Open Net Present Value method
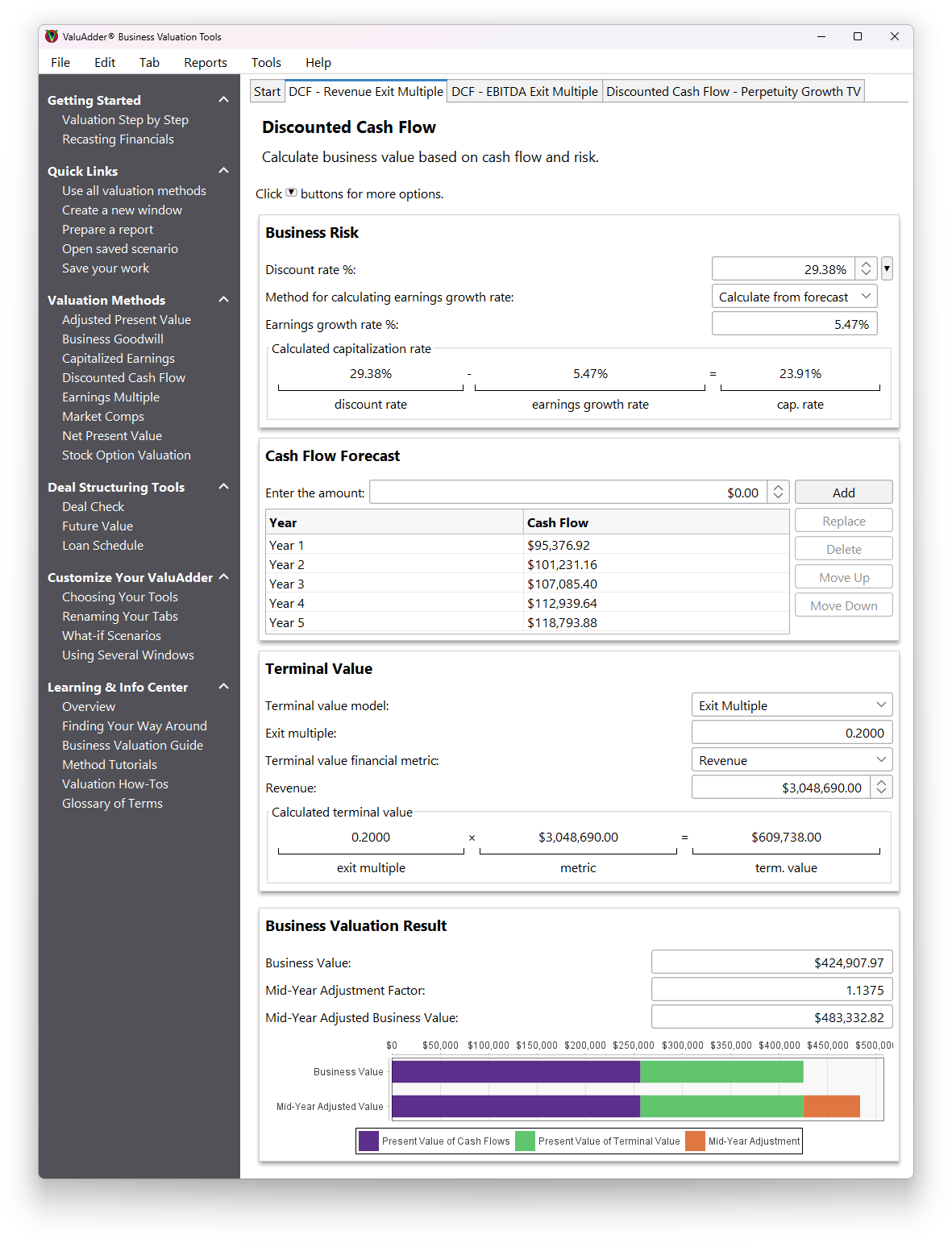This screenshot has height=1243, width=952. tap(112, 435)
